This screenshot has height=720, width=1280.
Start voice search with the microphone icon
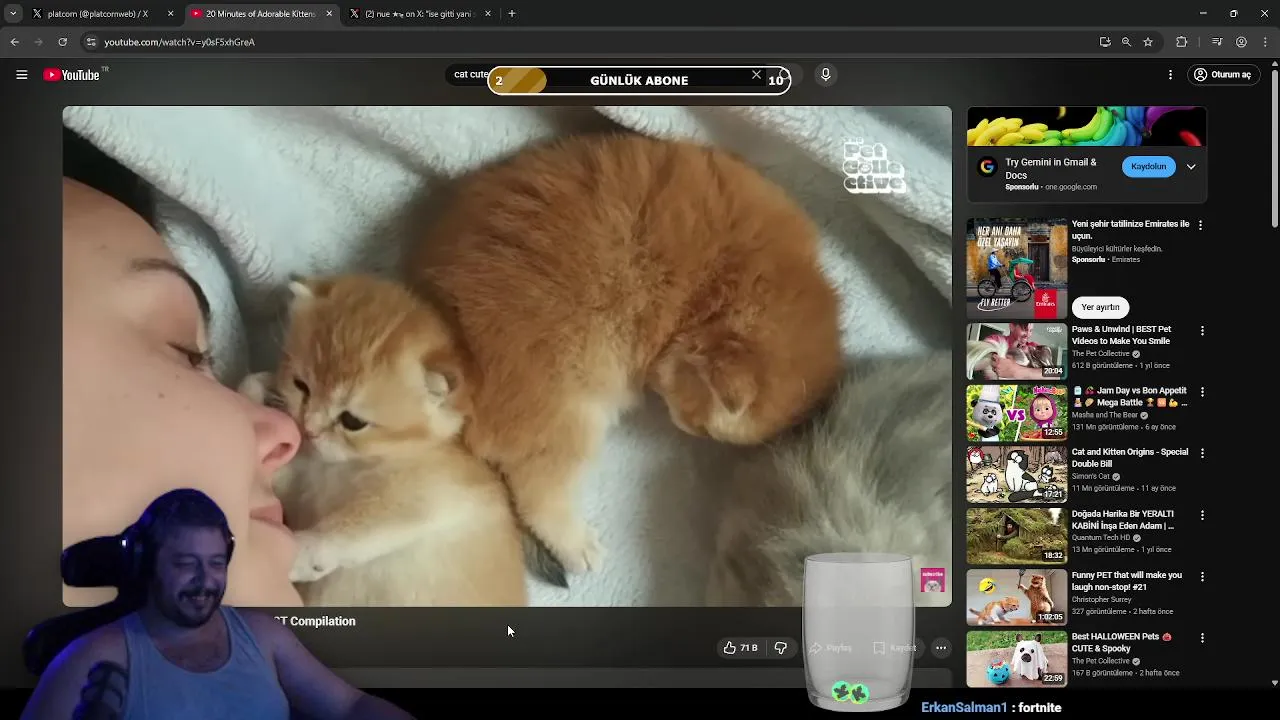pyautogui.click(x=825, y=75)
